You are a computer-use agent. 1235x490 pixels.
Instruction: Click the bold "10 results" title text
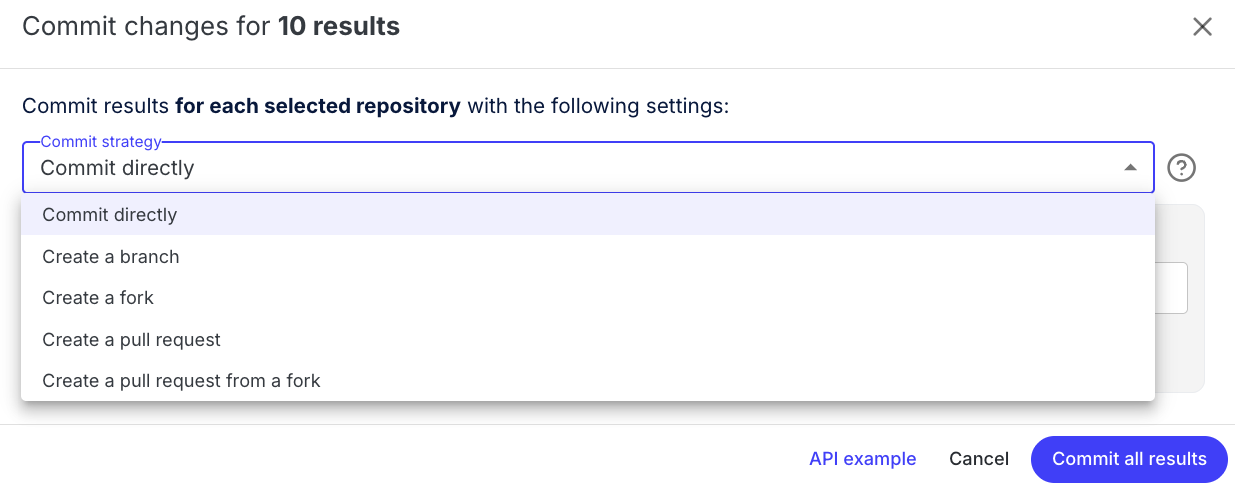[x=339, y=27]
